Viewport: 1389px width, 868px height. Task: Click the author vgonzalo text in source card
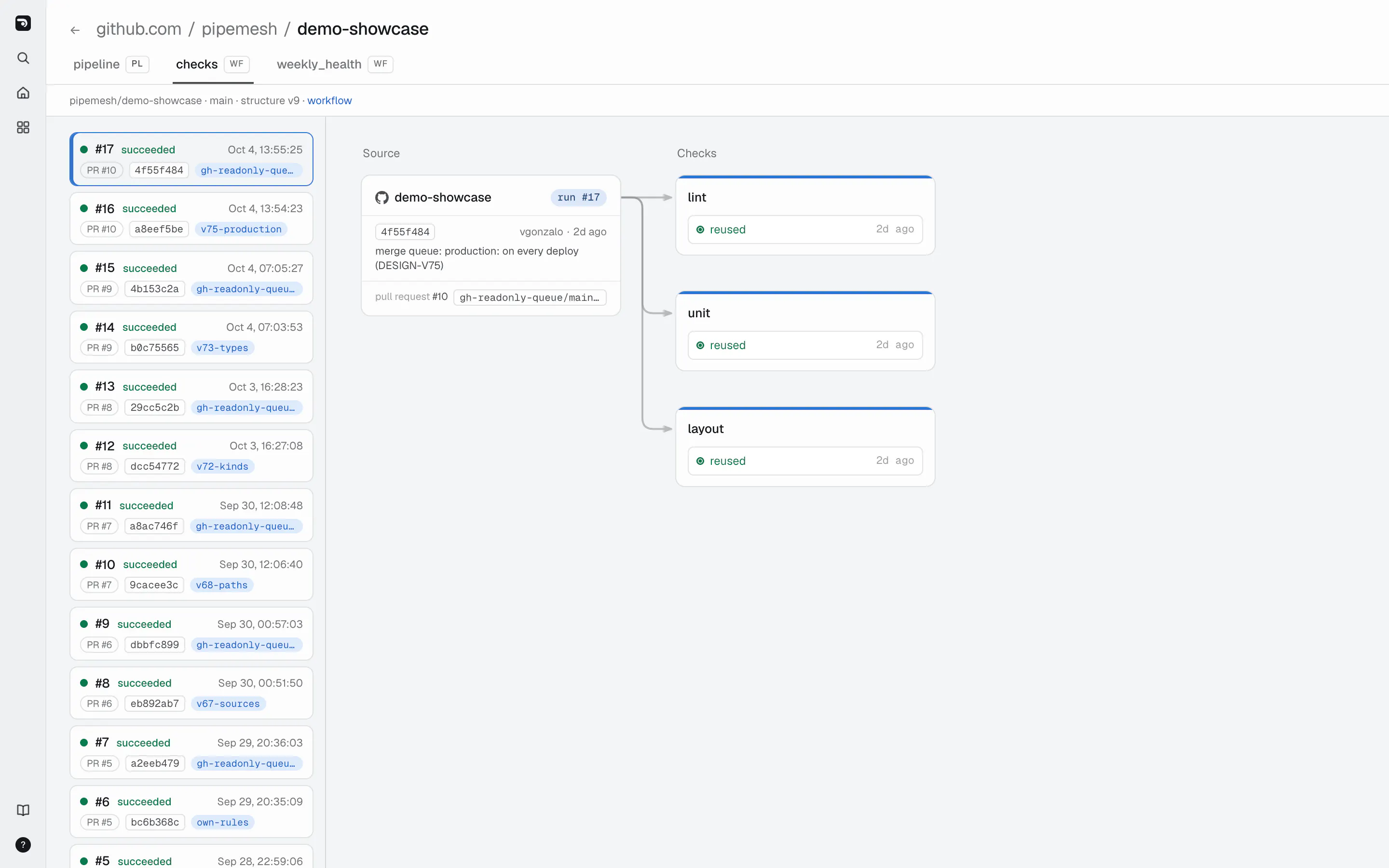541,232
